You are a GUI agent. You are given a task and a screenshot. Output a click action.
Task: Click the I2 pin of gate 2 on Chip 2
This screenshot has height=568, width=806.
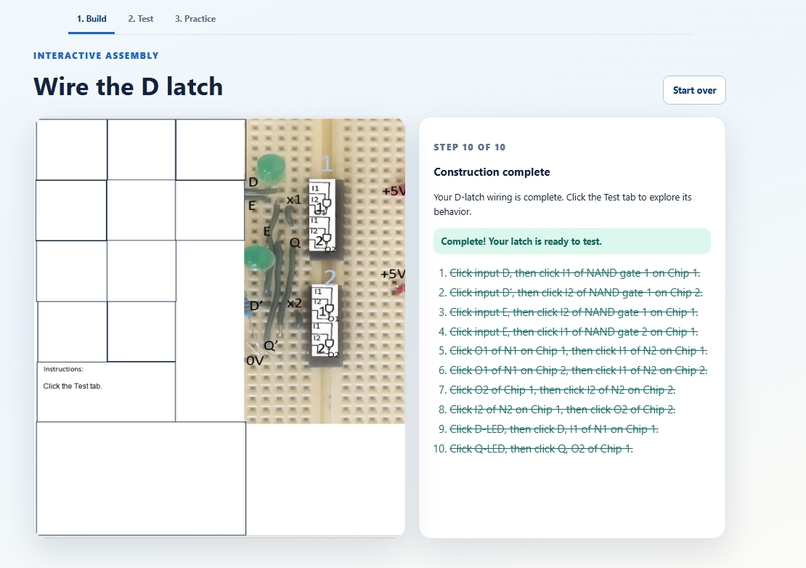[x=317, y=338]
